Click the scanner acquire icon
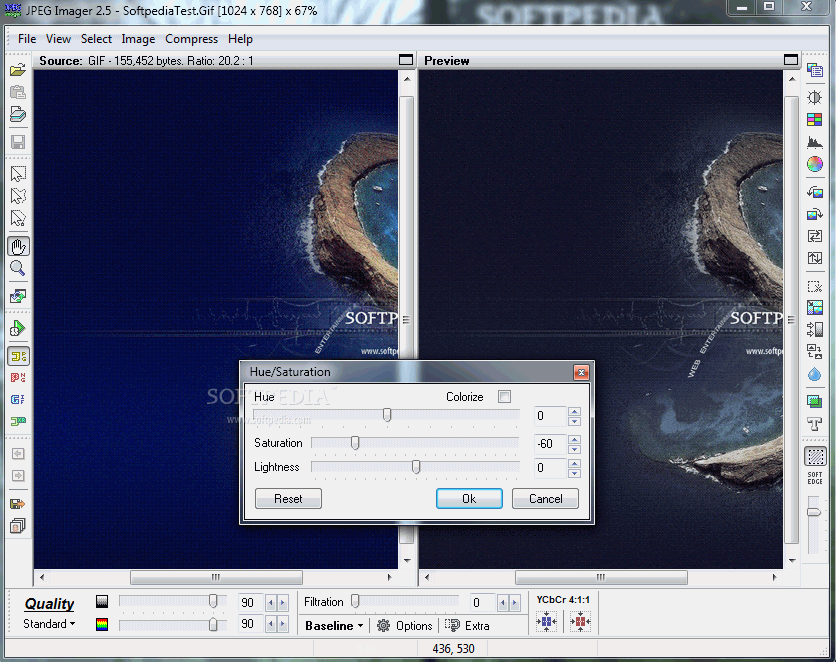 pos(18,114)
